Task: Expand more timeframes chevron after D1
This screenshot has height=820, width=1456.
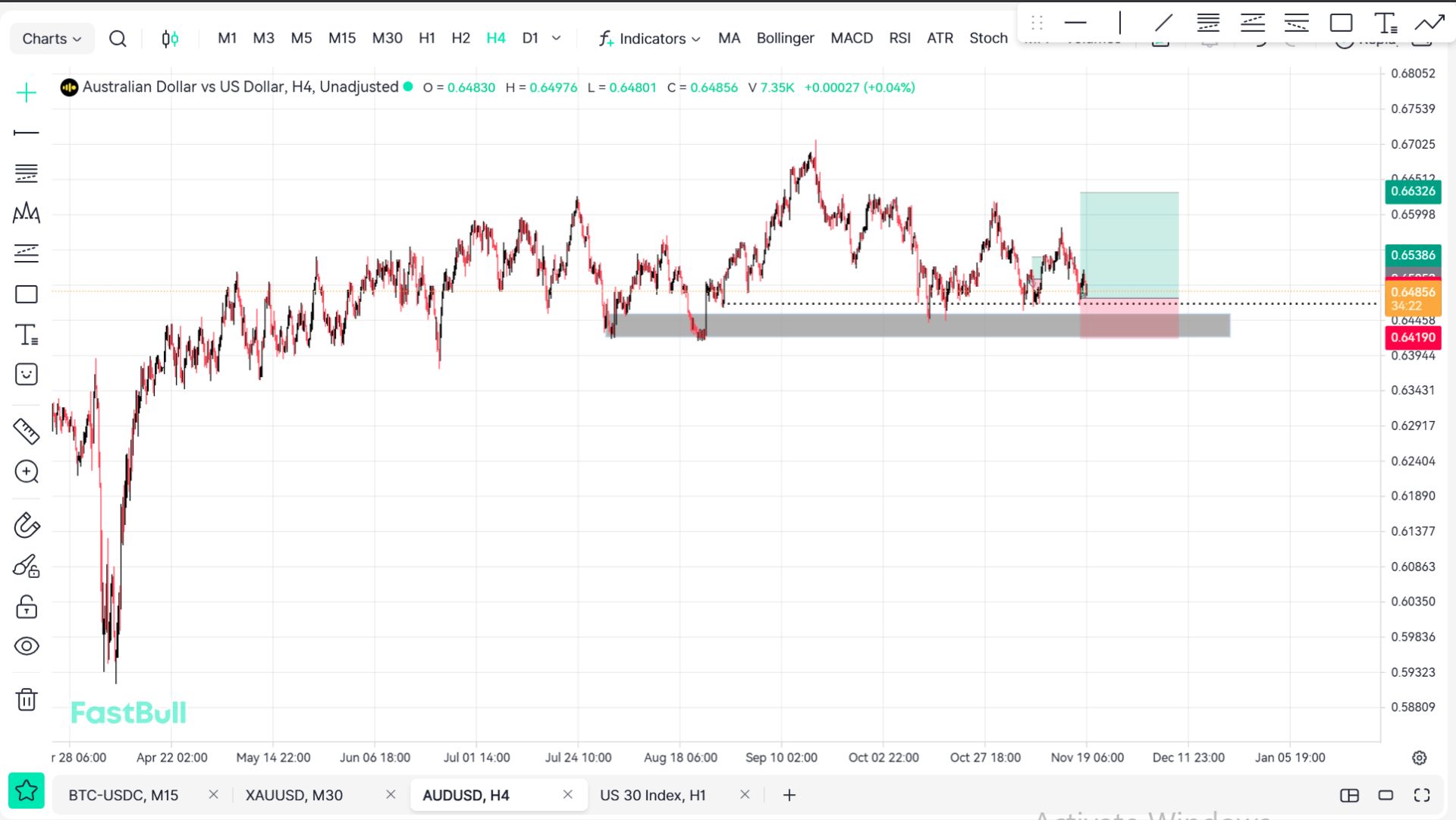Action: [556, 38]
